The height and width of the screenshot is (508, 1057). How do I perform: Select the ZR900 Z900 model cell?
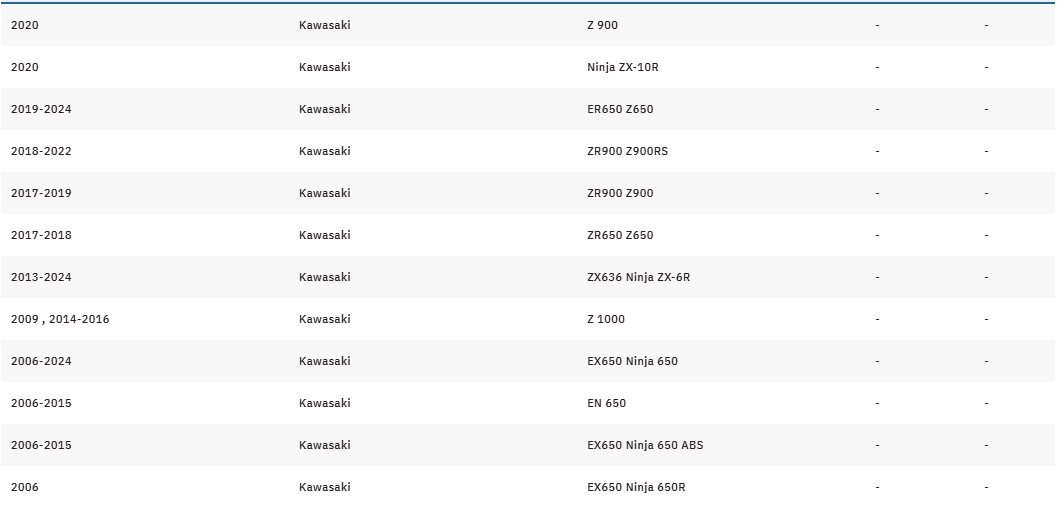point(620,193)
